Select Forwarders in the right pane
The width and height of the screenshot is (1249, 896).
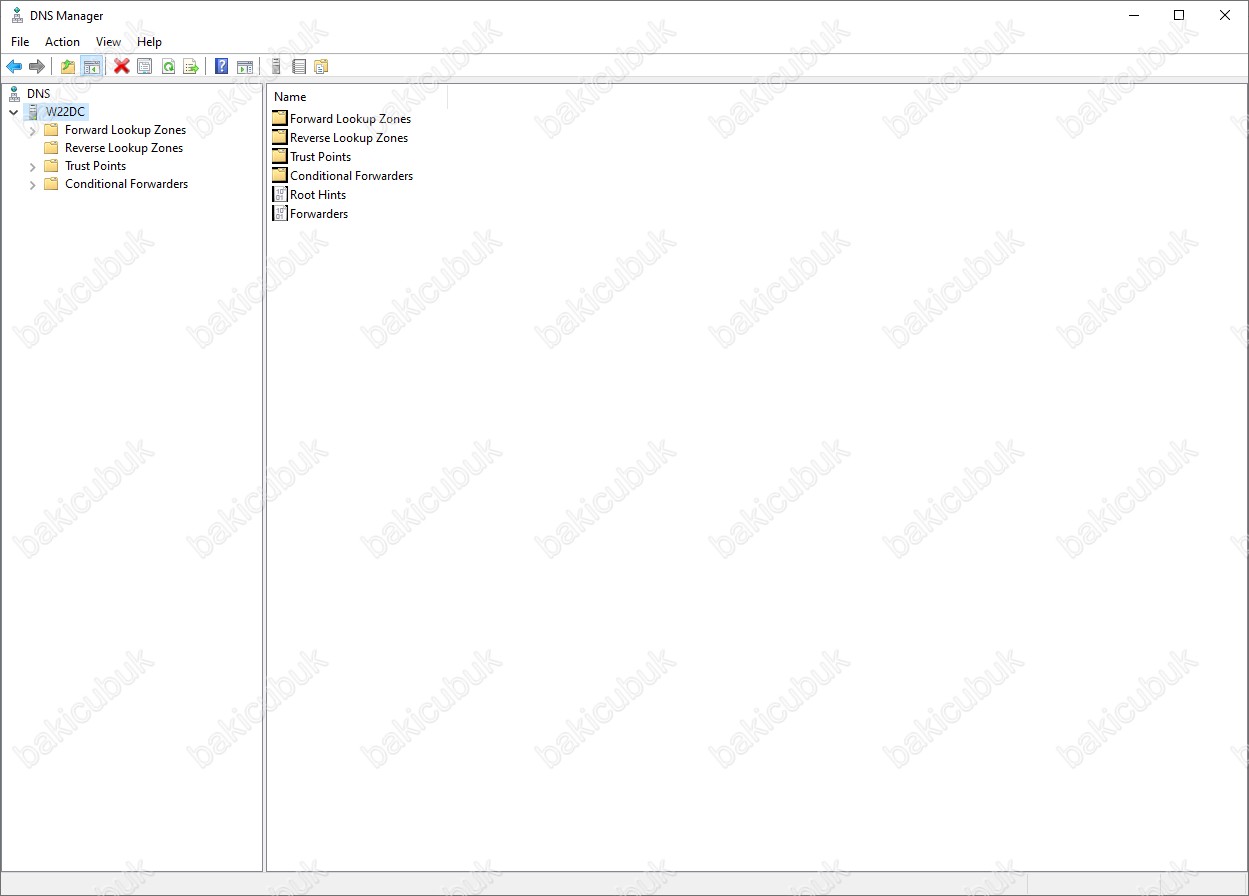point(318,214)
